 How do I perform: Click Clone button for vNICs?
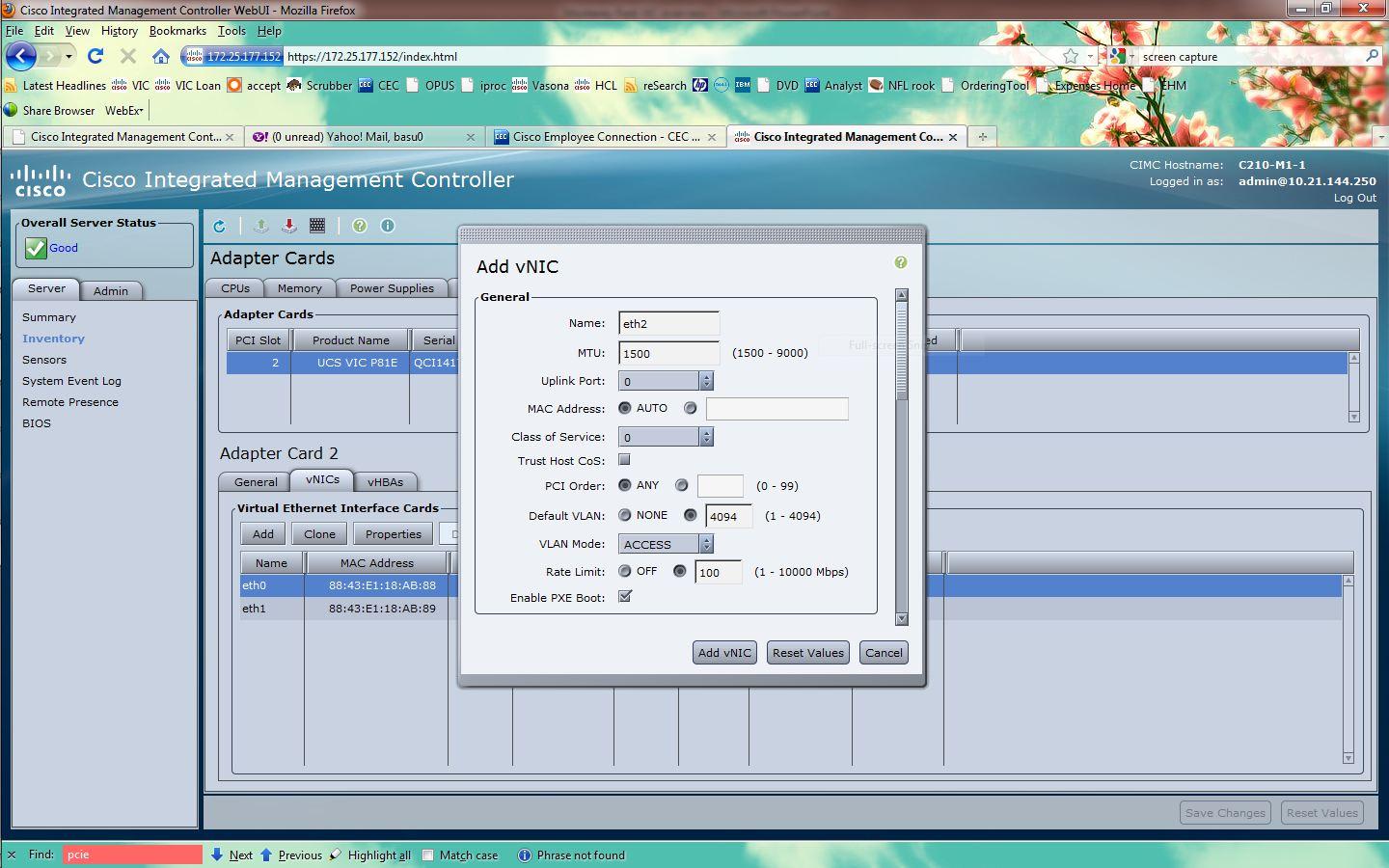tap(319, 534)
